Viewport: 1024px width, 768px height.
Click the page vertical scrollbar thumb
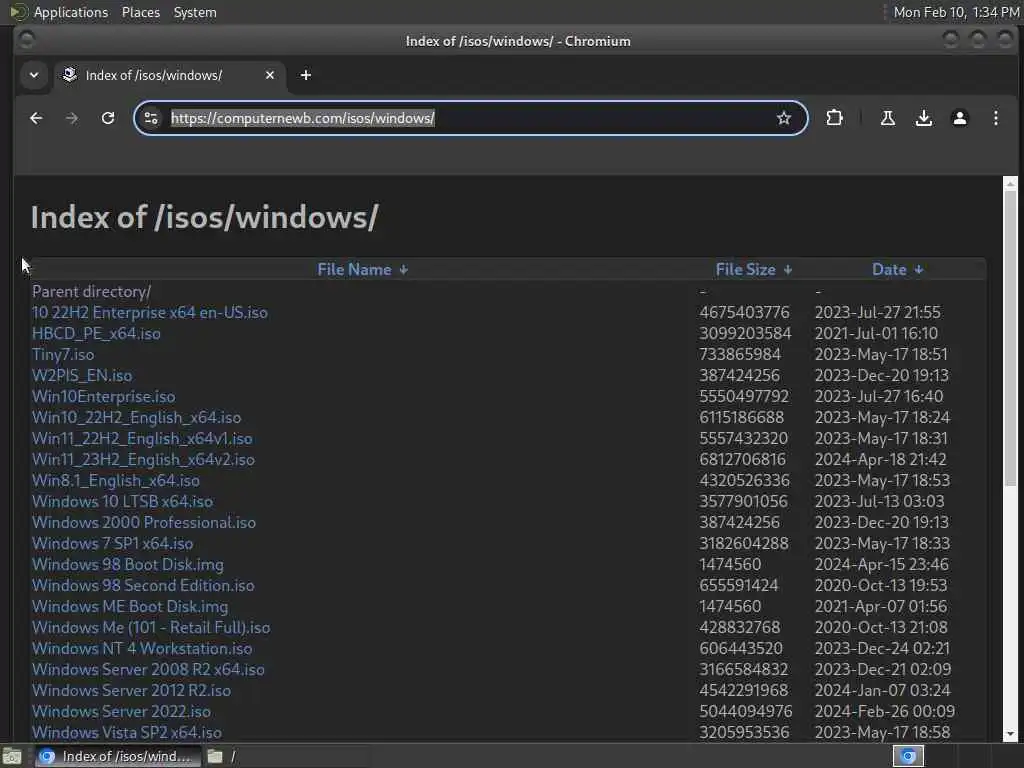[x=1010, y=338]
